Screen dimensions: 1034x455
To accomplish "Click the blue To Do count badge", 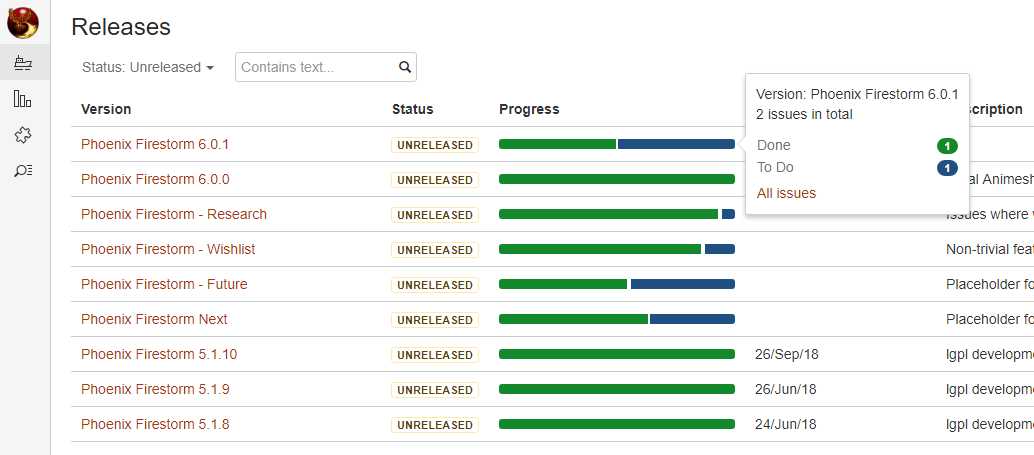I will [947, 168].
